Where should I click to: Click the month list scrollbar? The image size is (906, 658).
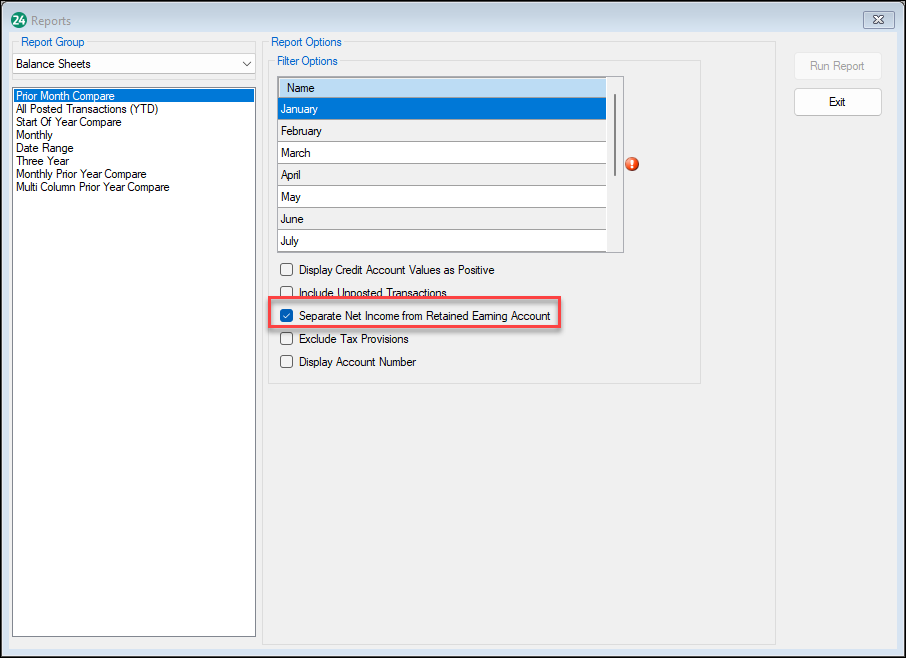(x=614, y=160)
